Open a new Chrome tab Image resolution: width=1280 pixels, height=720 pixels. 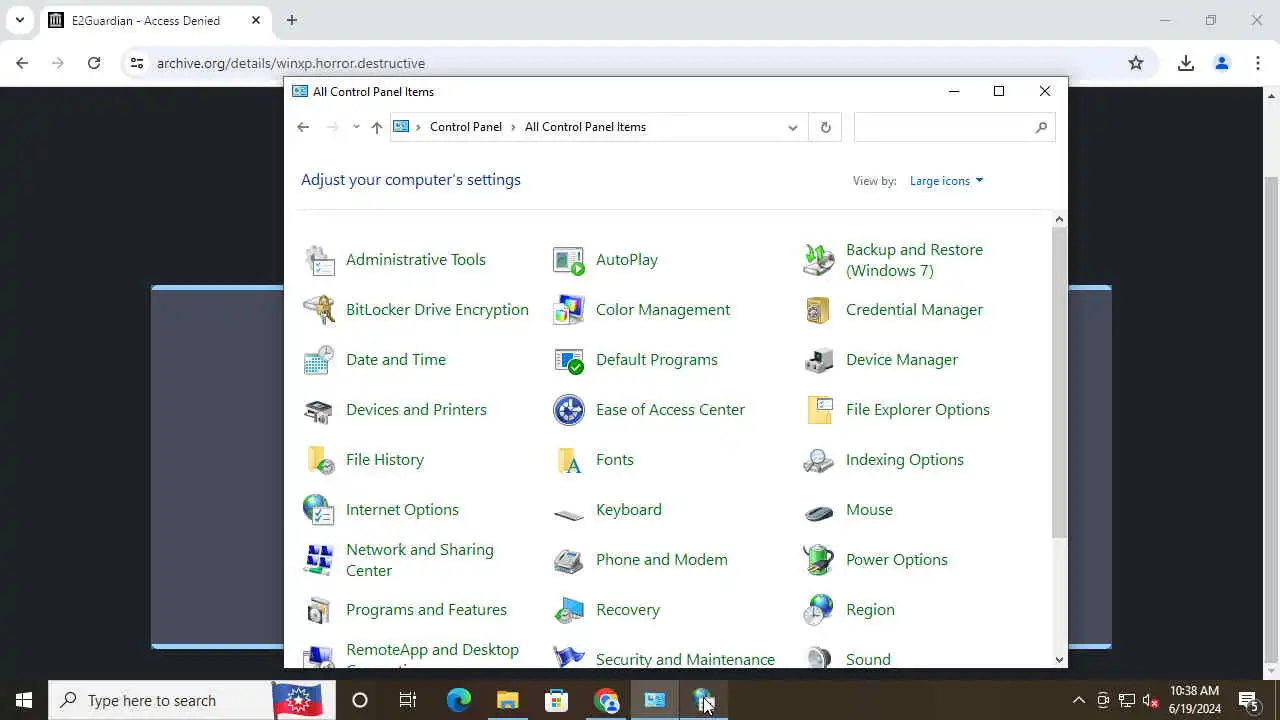[291, 20]
